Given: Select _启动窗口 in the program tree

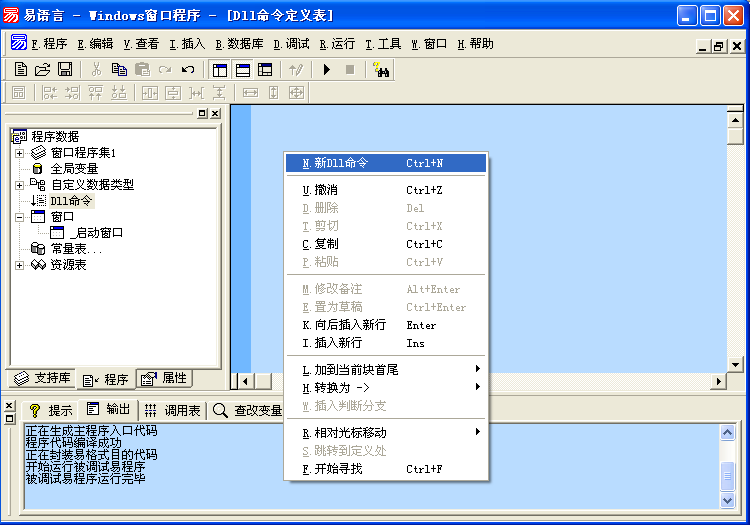Looking at the screenshot, I should coord(96,233).
